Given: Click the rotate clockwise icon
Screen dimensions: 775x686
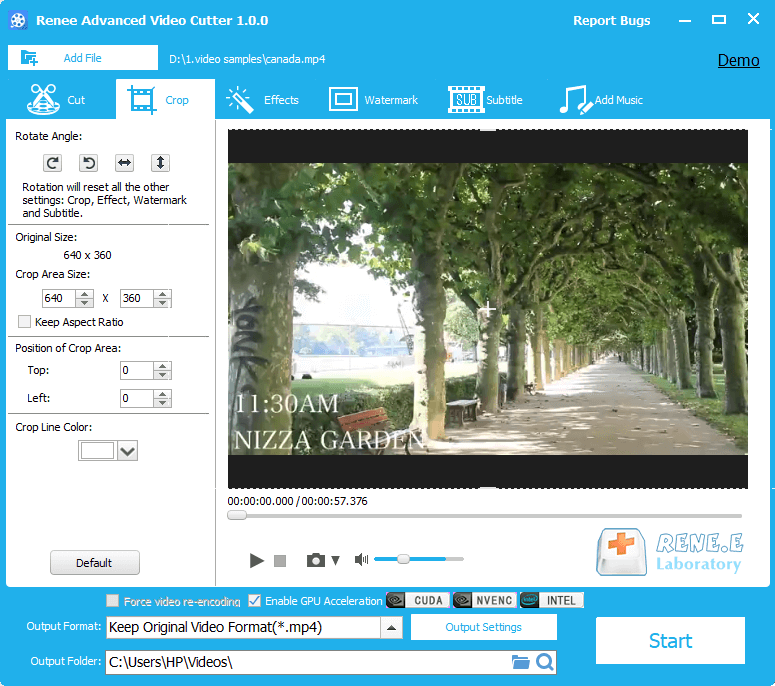Looking at the screenshot, I should point(52,163).
